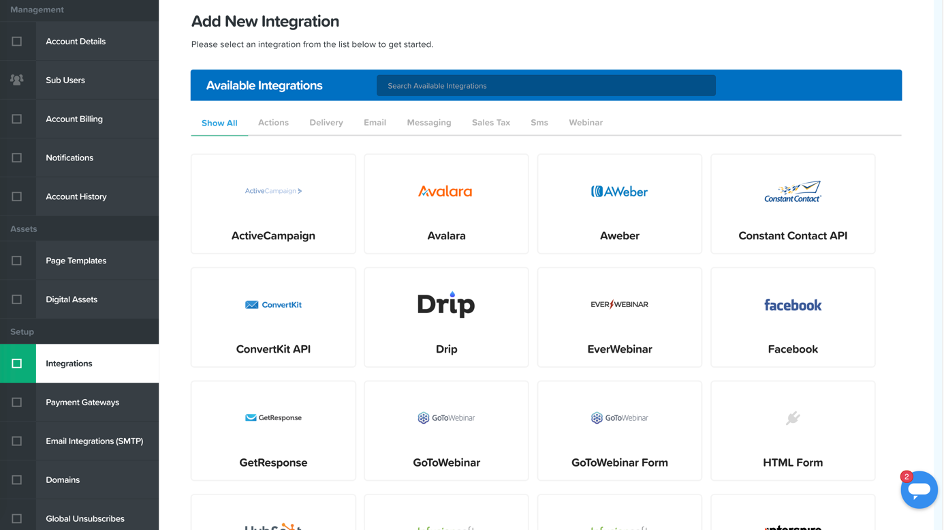Click the AWeber logo
Image resolution: width=945 pixels, height=531 pixels.
coord(619,192)
